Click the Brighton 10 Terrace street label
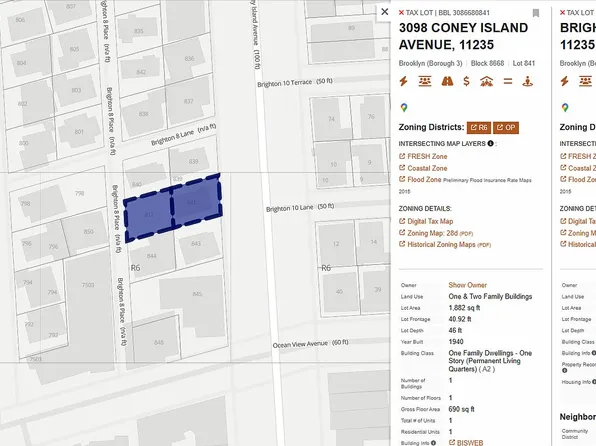Image resolution: width=596 pixels, height=446 pixels. point(295,83)
